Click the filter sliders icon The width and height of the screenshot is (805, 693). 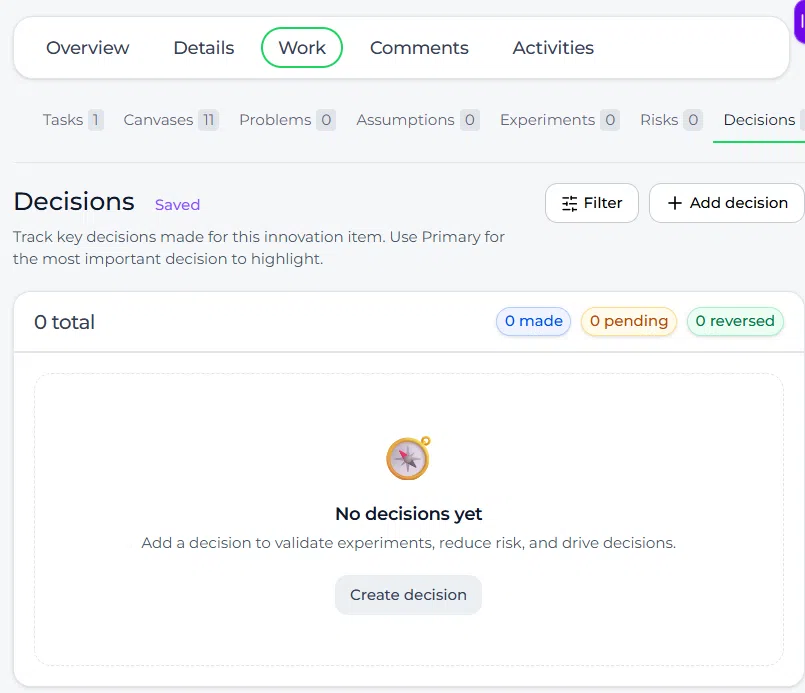[x=569, y=203]
